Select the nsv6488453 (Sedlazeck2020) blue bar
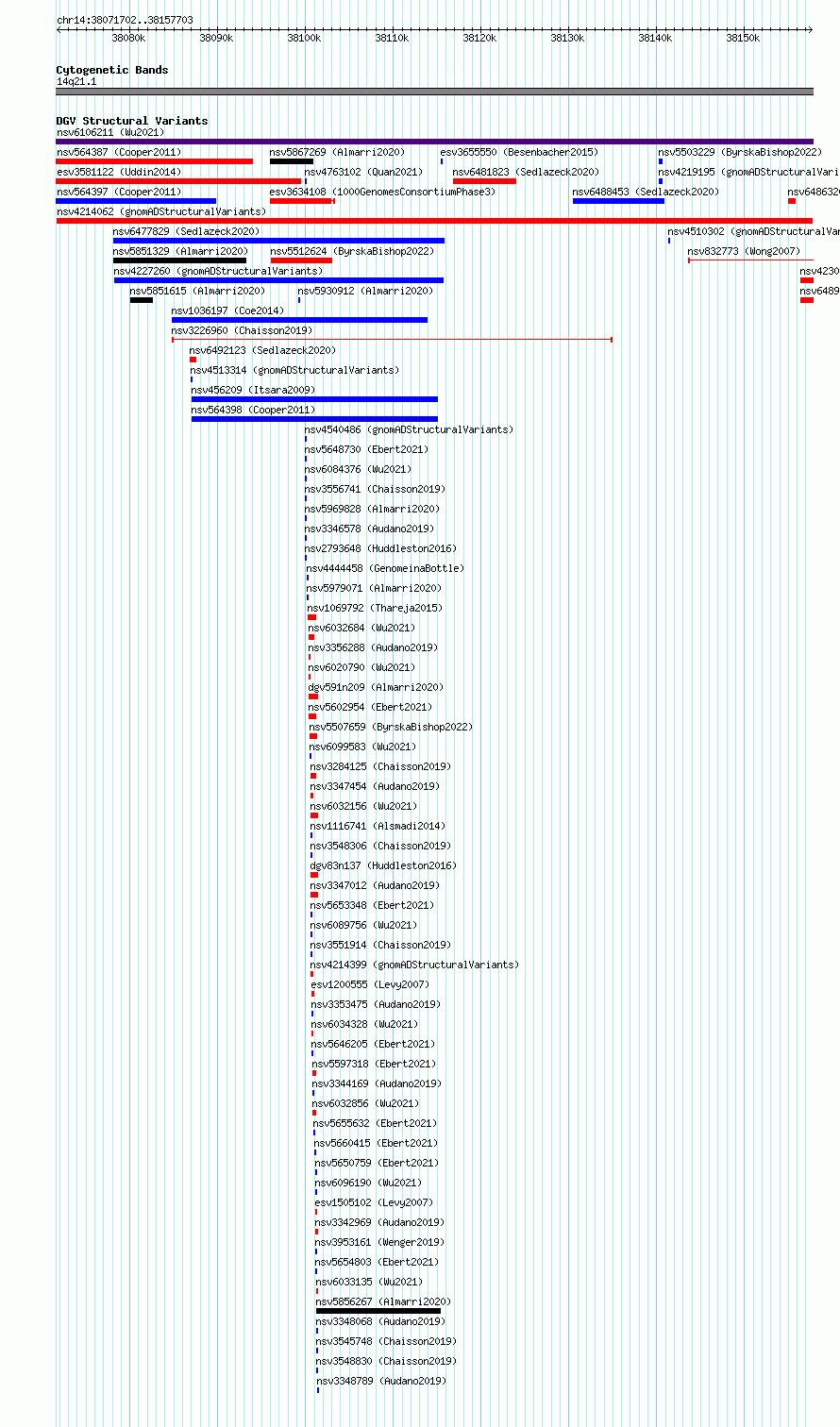The height and width of the screenshot is (1427, 840). [x=618, y=201]
